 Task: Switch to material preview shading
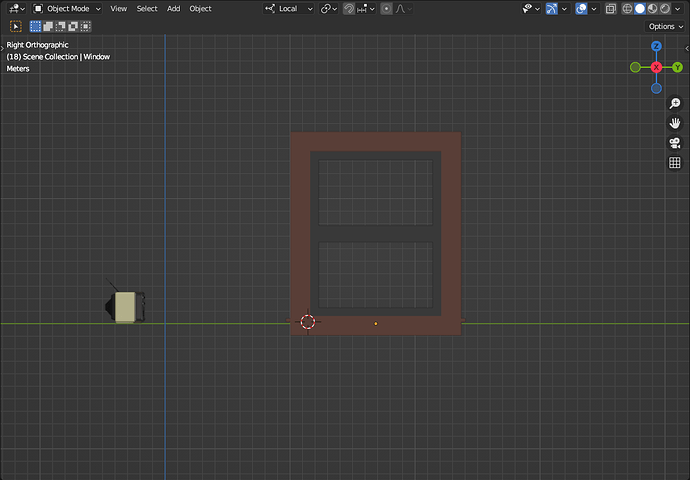tap(652, 8)
